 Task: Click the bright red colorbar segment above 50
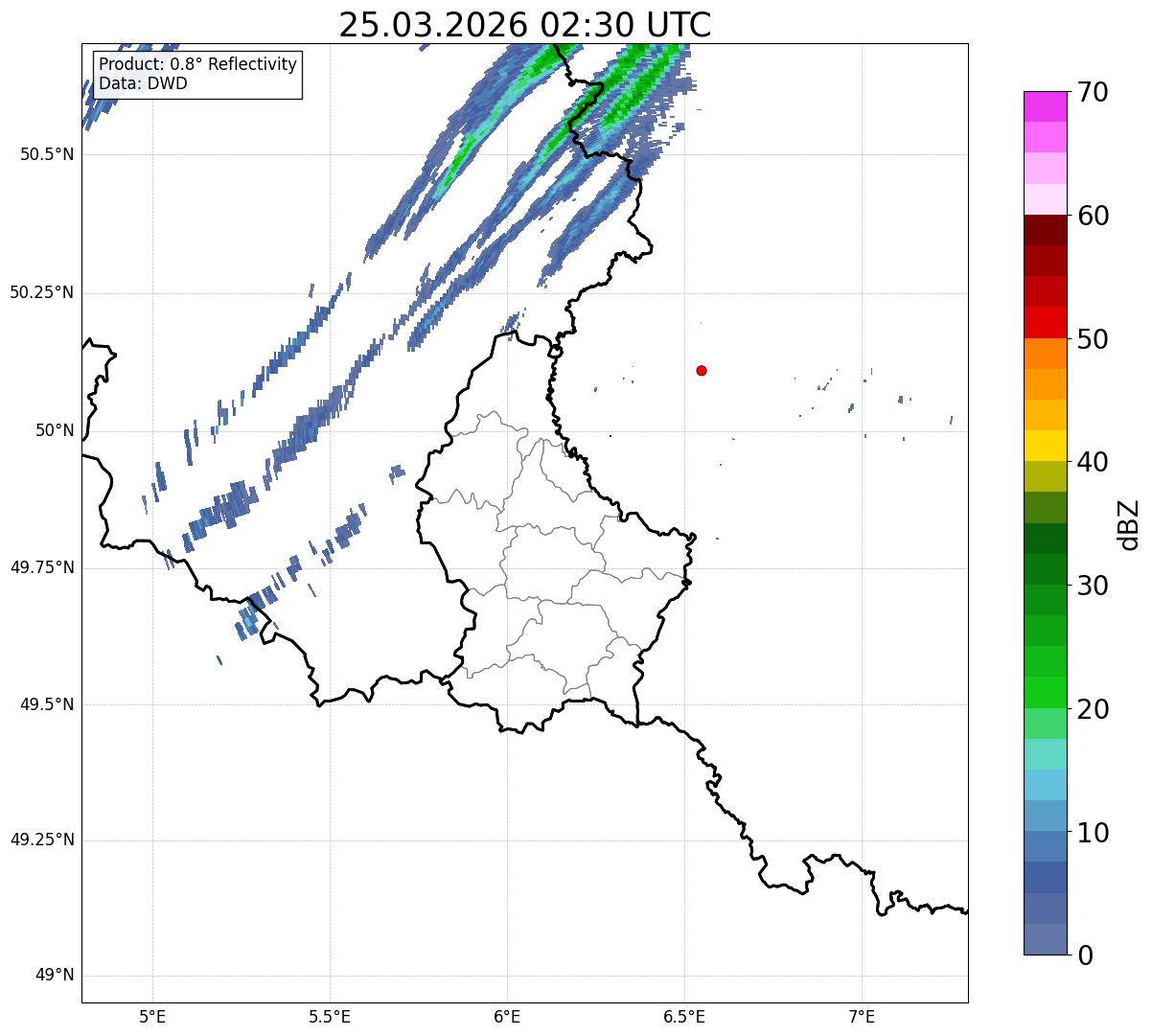click(1045, 322)
